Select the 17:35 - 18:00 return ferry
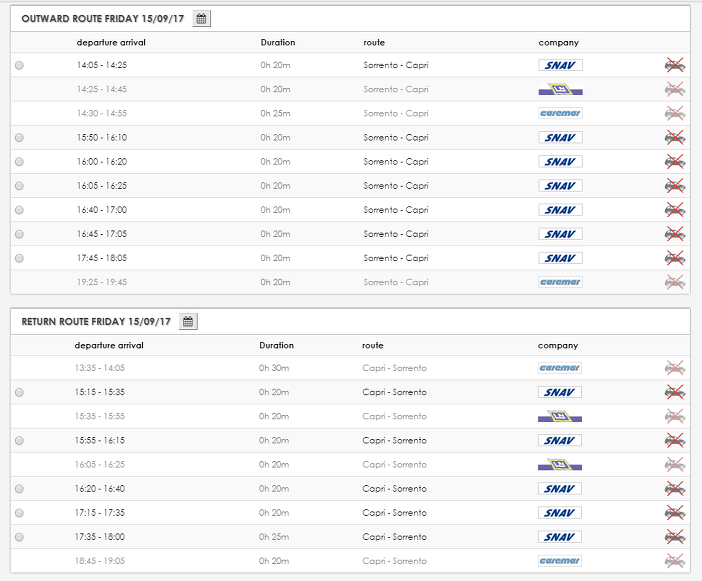Image resolution: width=702 pixels, height=581 pixels. [x=19, y=537]
